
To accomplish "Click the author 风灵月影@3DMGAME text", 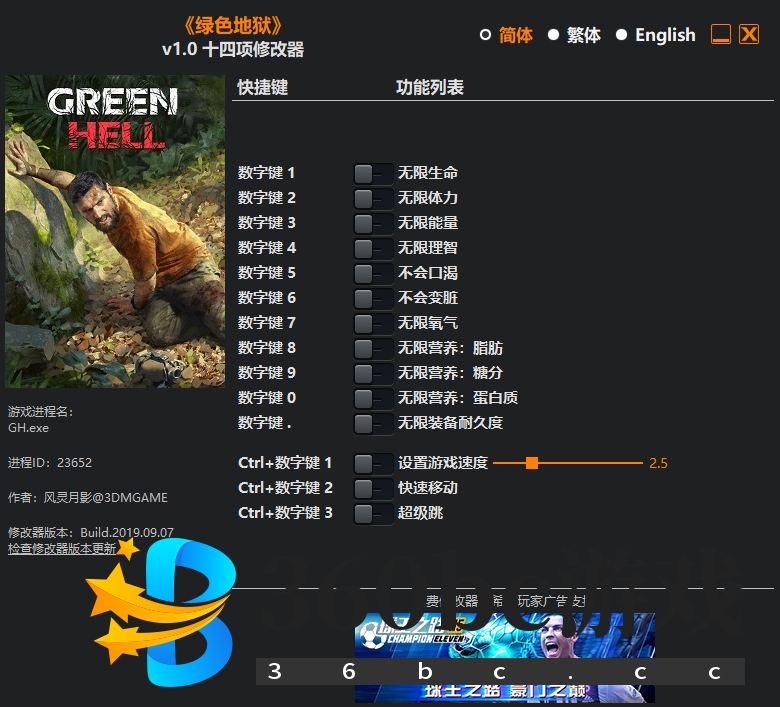I will click(105, 498).
